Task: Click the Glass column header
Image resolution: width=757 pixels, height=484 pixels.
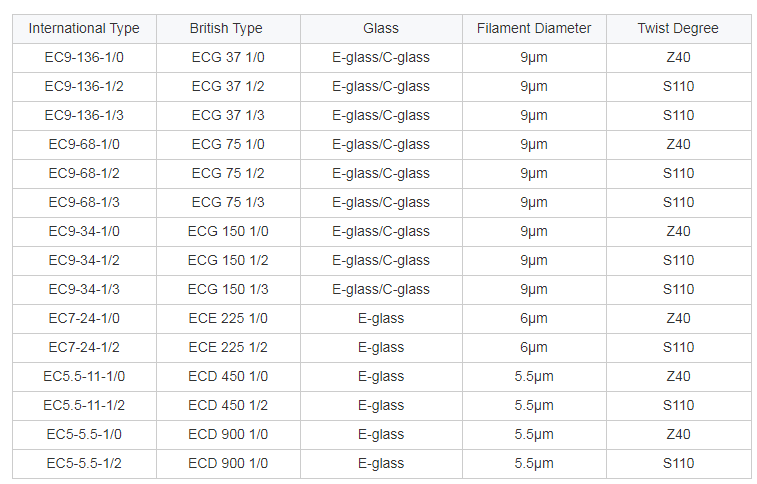Action: pos(381,28)
